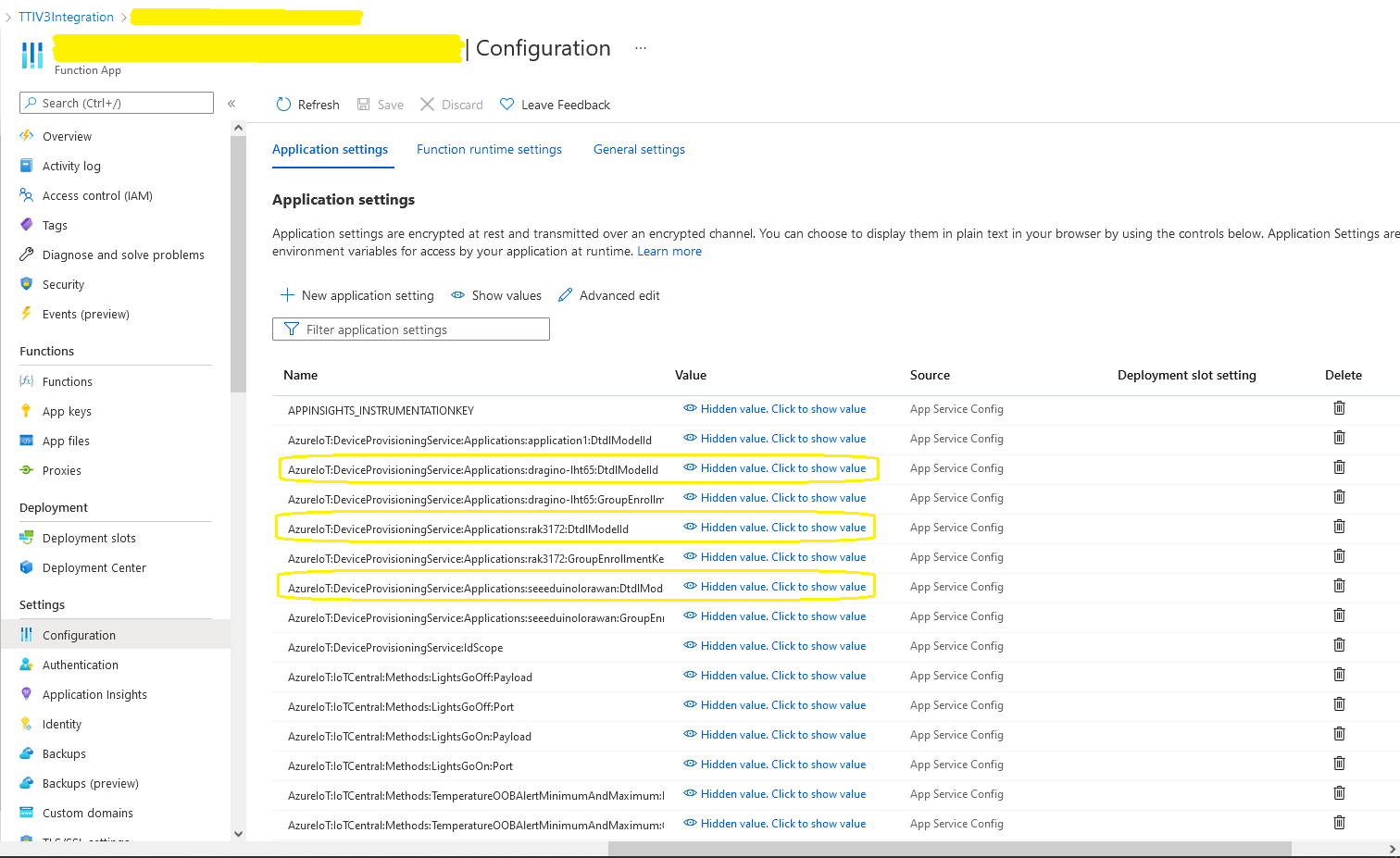Screen dimensions: 1400x858
Task: Open Deployment Center from sidebar
Action: pos(94,568)
